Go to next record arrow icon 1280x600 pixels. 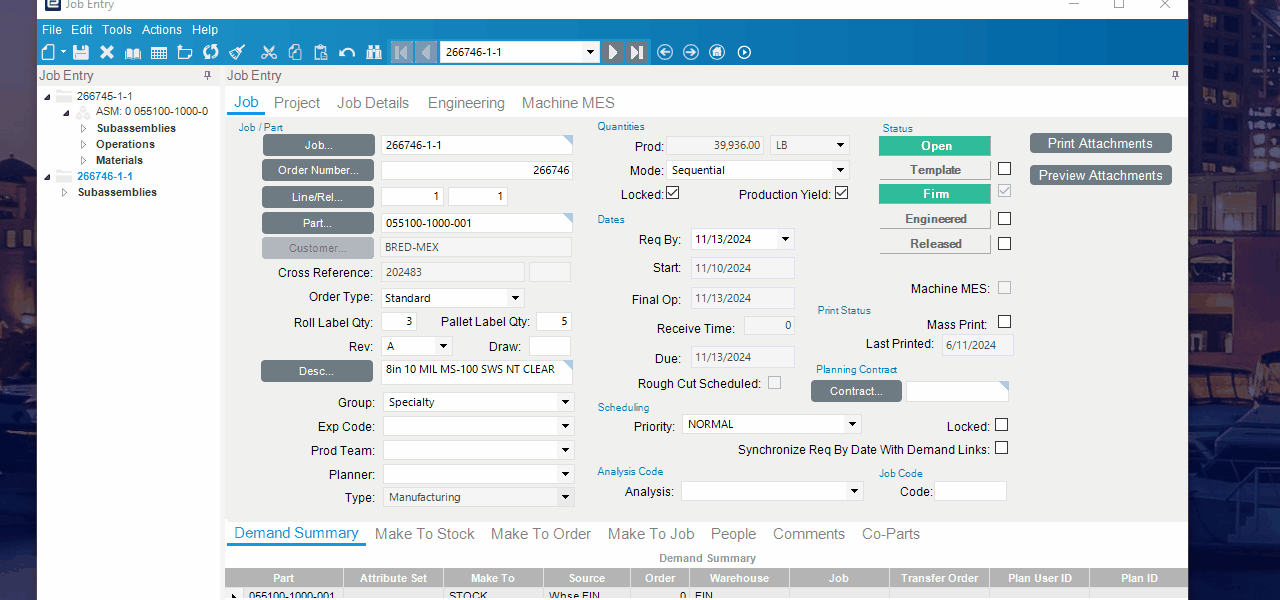[613, 52]
